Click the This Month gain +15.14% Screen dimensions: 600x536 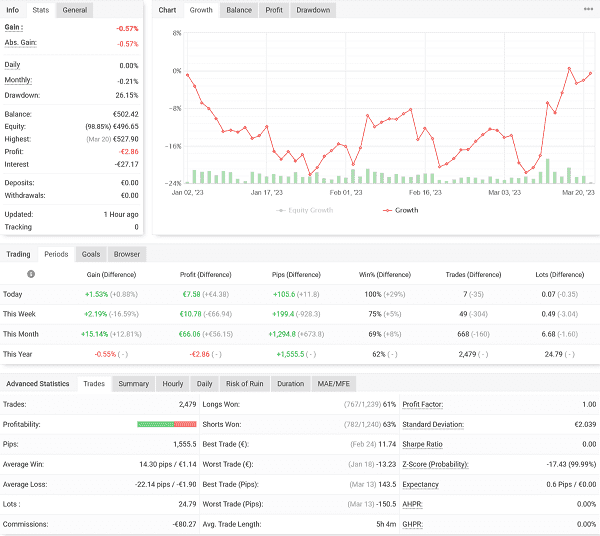(x=95, y=334)
